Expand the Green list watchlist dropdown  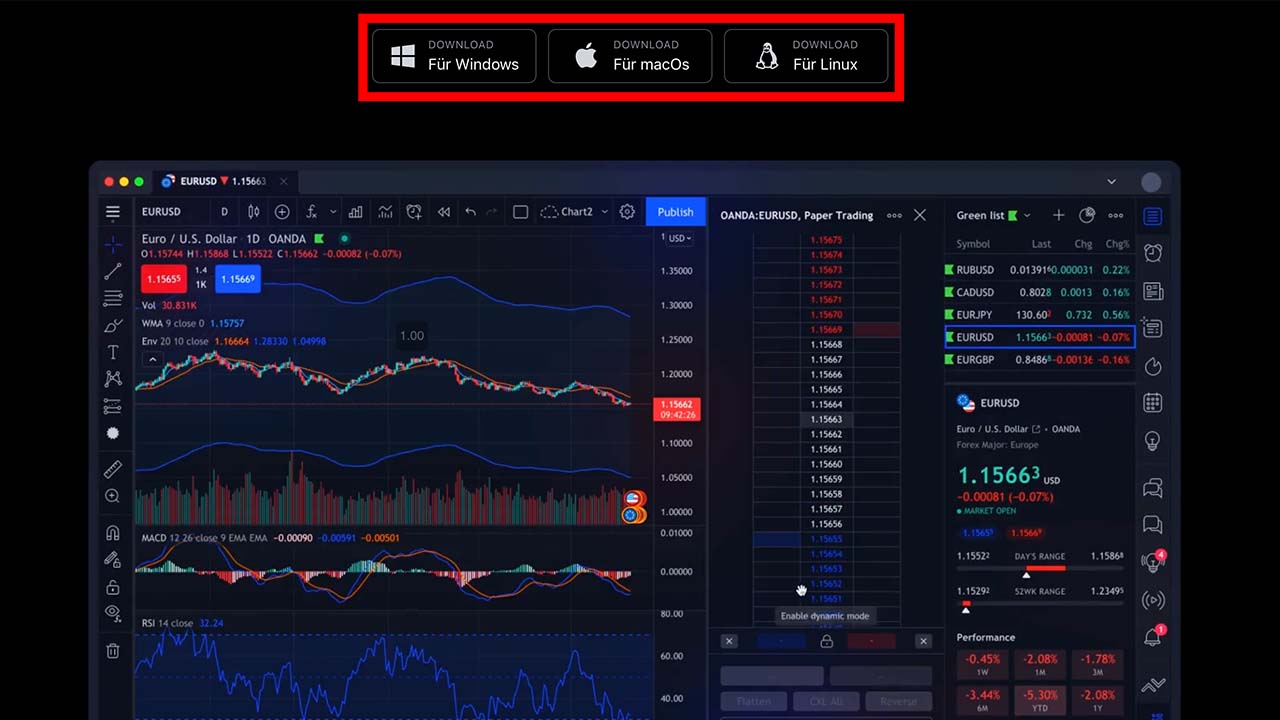(1025, 215)
